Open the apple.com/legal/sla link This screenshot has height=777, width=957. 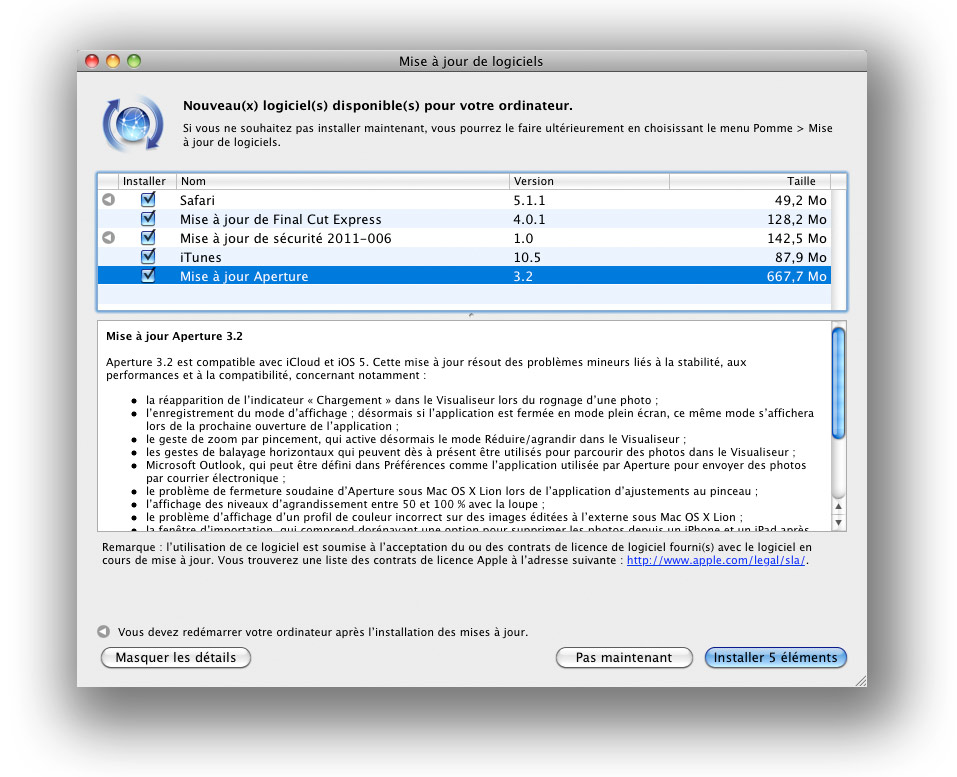click(x=716, y=560)
